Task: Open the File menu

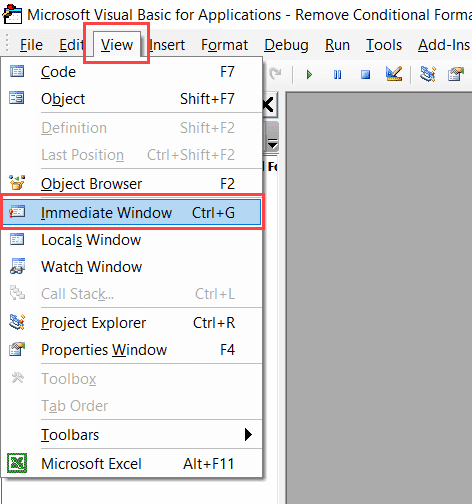Action: (31, 45)
